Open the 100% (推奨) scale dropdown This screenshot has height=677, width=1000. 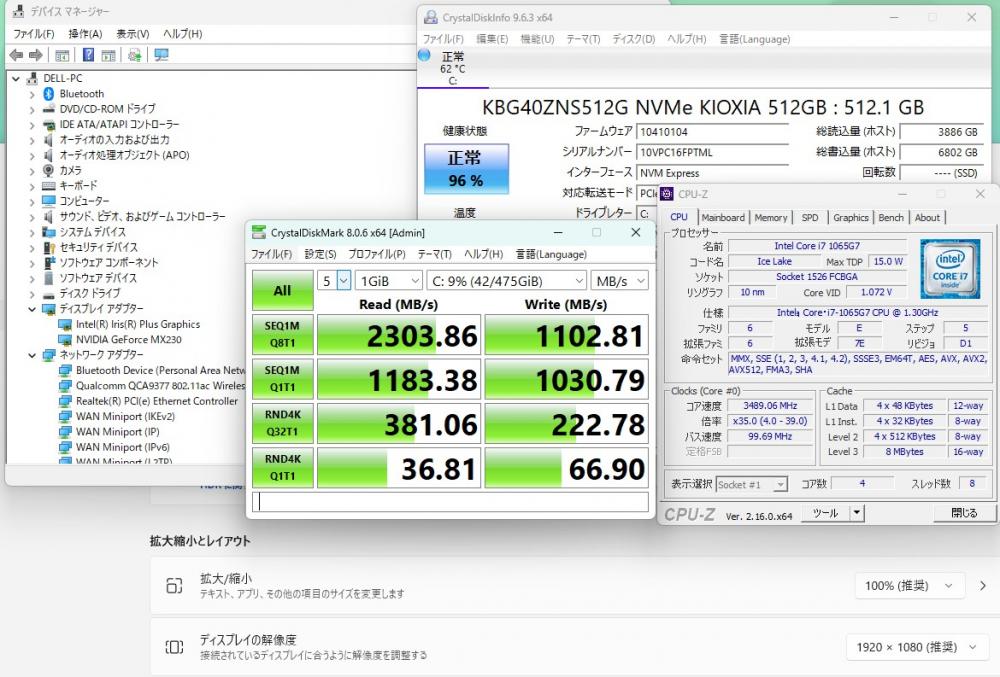(909, 585)
